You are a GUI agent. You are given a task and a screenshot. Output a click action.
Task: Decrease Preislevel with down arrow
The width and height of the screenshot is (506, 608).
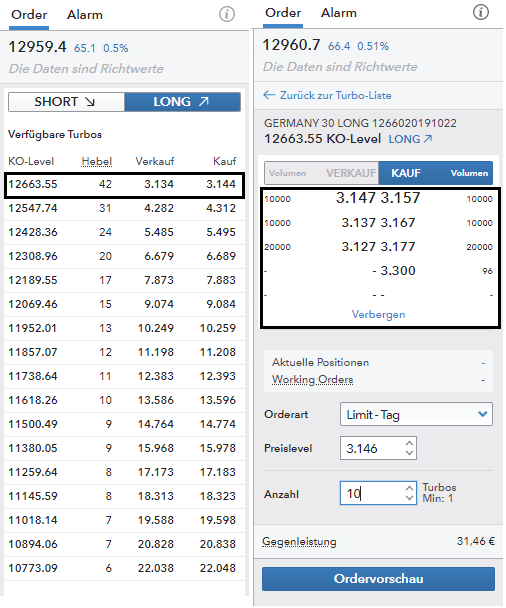[x=409, y=453]
